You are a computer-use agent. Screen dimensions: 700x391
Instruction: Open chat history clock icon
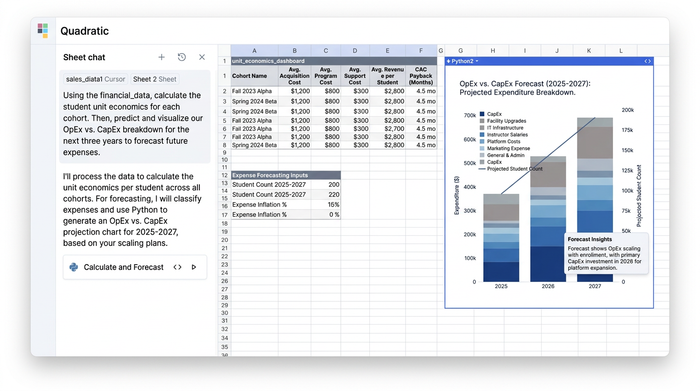[x=182, y=57]
